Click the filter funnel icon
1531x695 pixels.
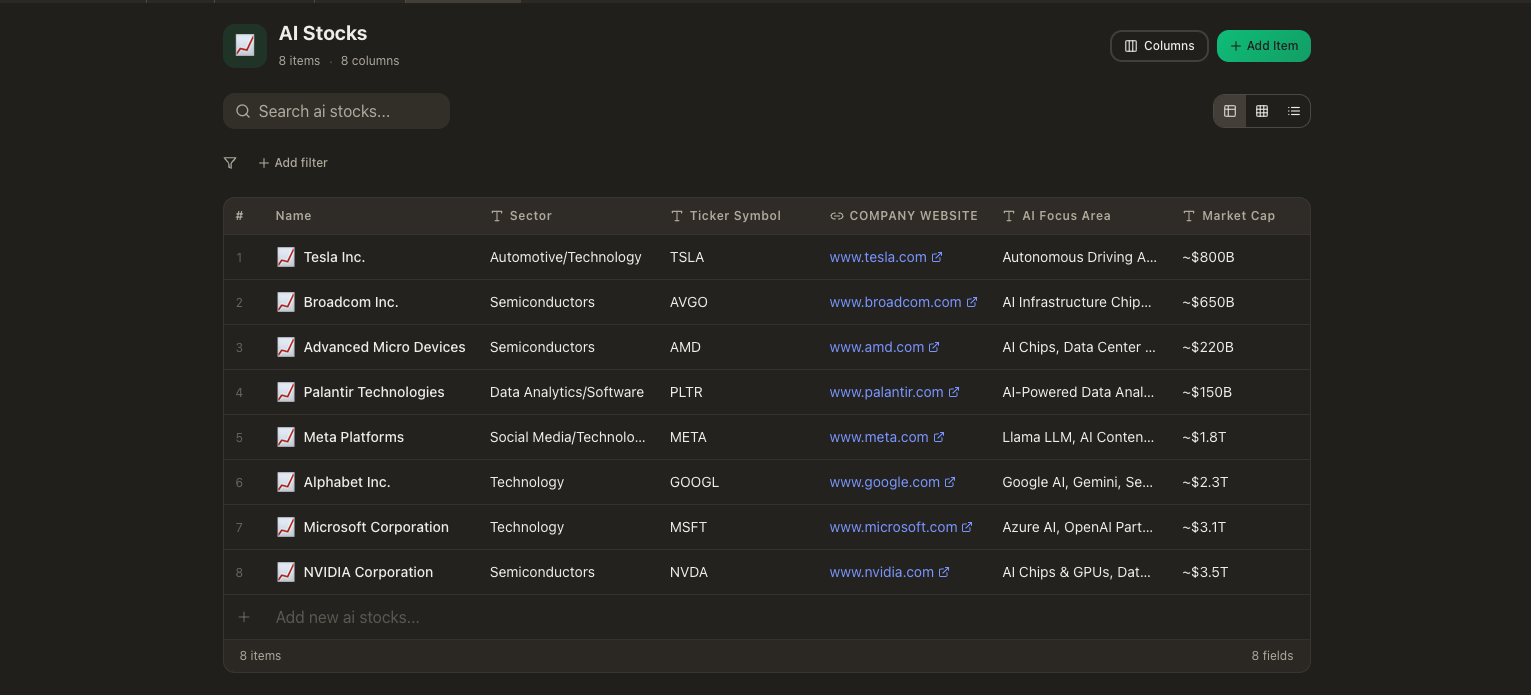coord(230,163)
